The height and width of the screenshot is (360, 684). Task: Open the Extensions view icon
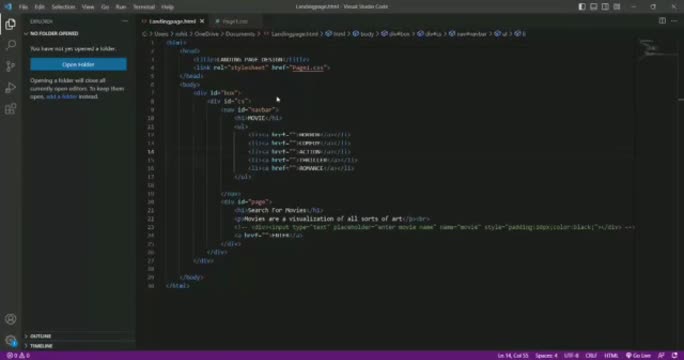click(10, 109)
